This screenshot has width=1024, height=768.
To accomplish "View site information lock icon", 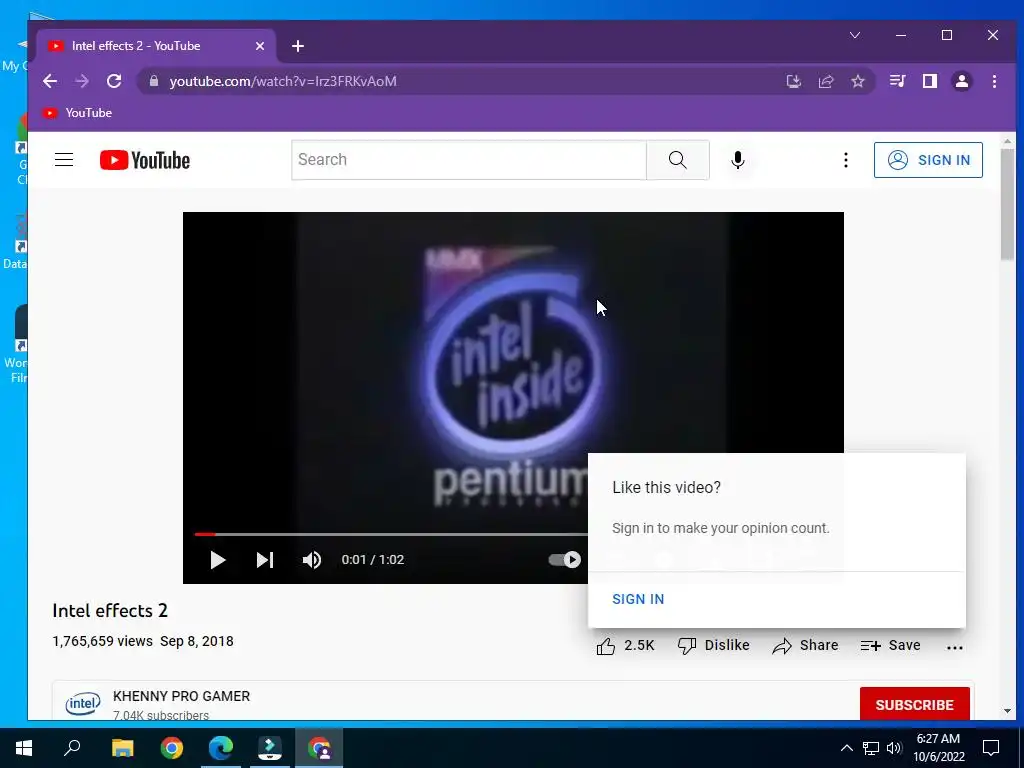I will (154, 81).
